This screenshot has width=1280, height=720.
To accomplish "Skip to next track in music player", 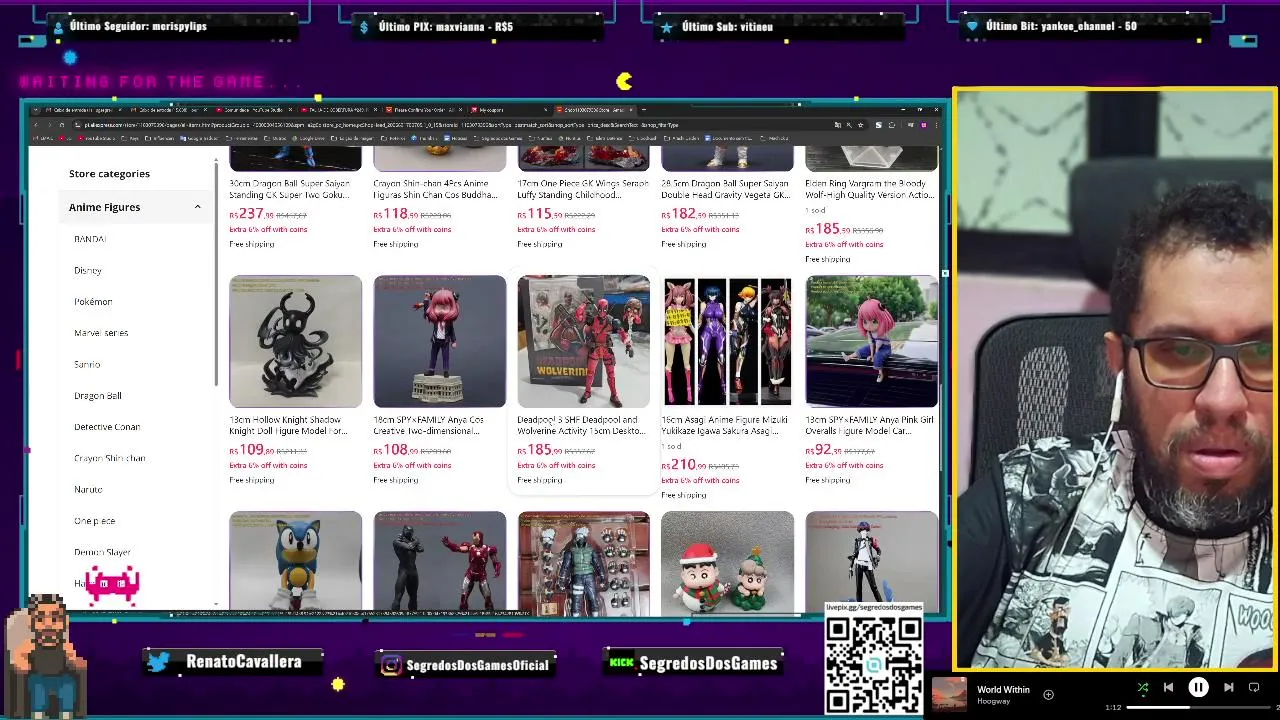I will pyautogui.click(x=1228, y=688).
